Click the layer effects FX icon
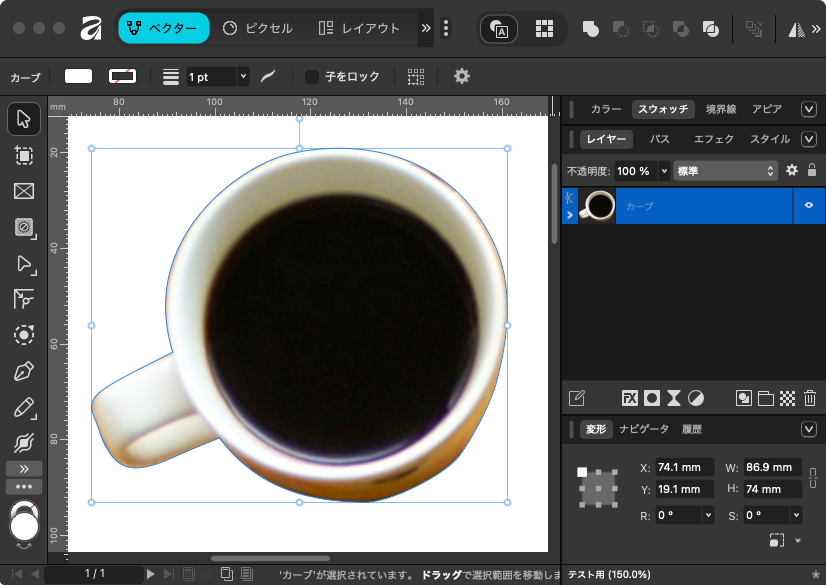Image resolution: width=826 pixels, height=585 pixels. 630,398
